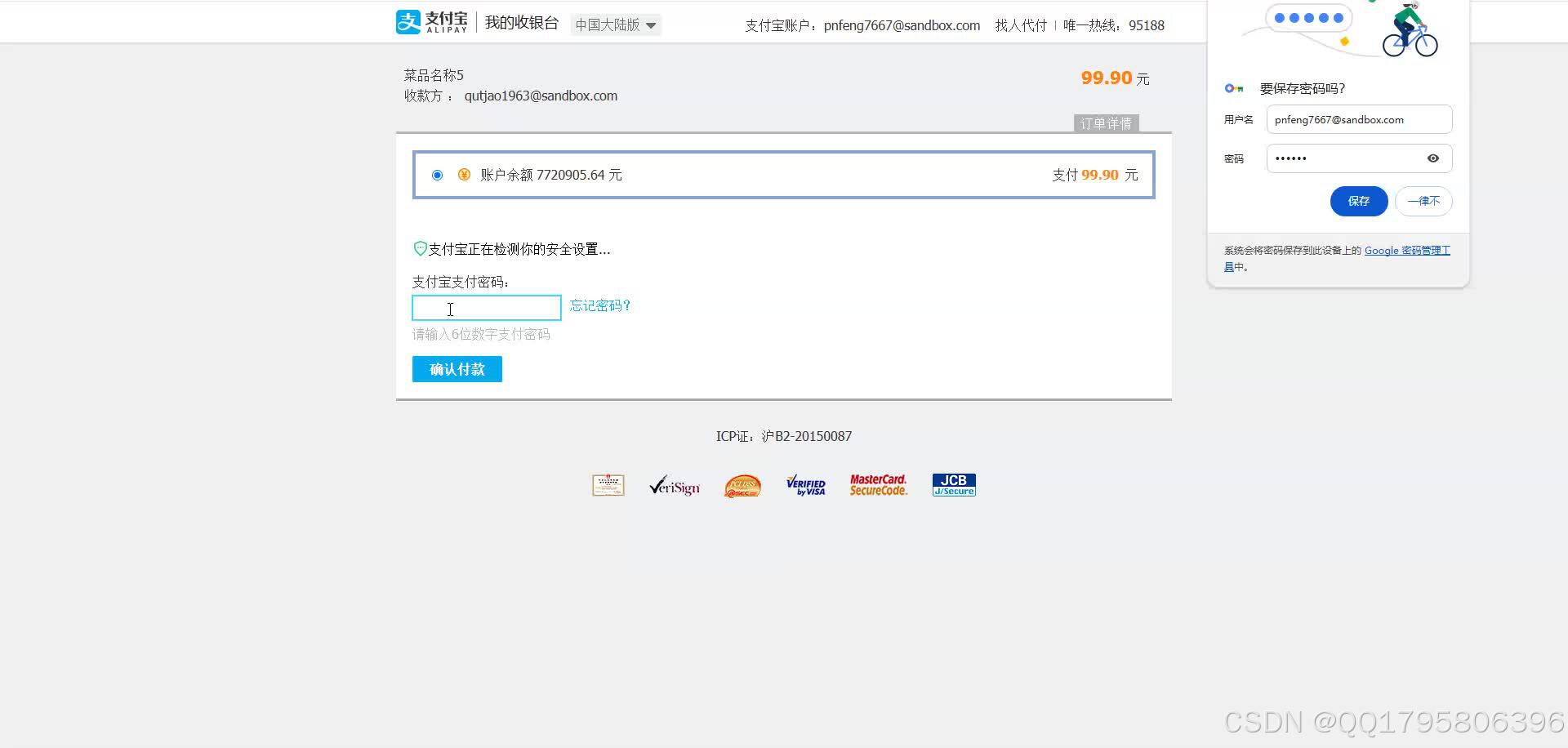Click the Verified by VISA logo

tap(805, 484)
